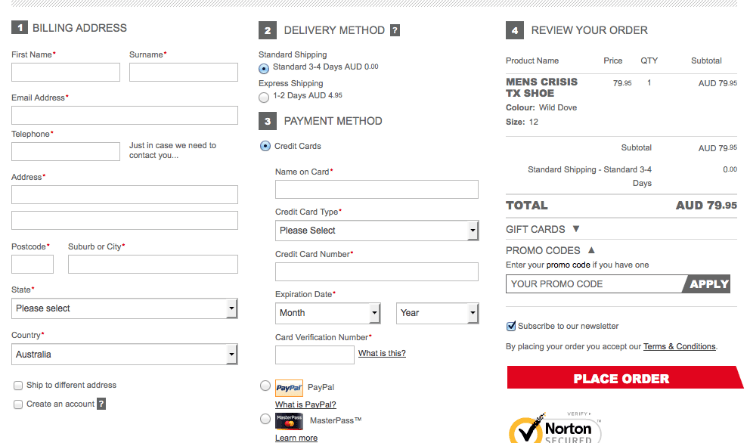Tick the Ship to different address checkbox

tap(18, 385)
